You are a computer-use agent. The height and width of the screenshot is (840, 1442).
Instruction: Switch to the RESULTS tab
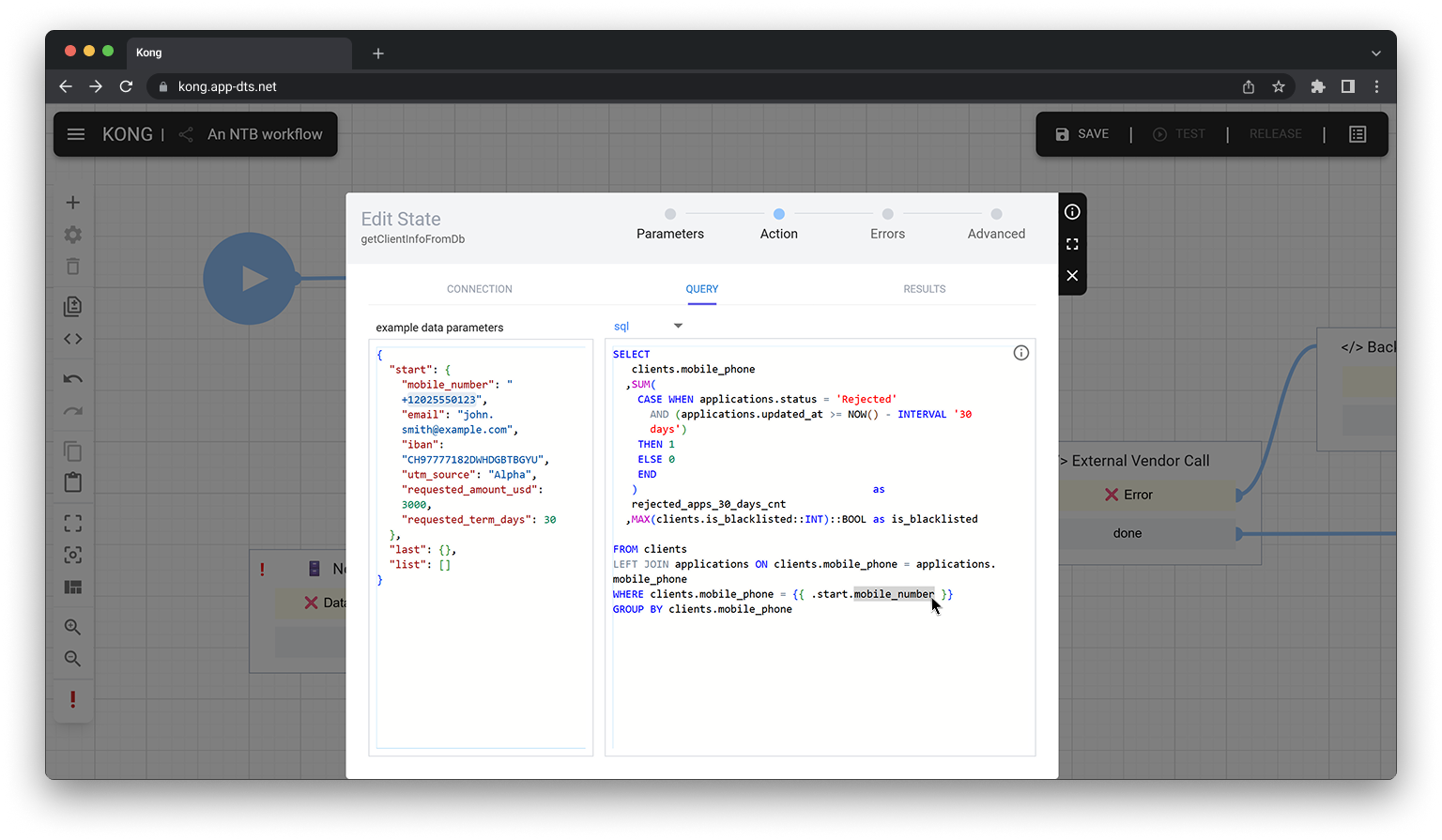pos(925,289)
